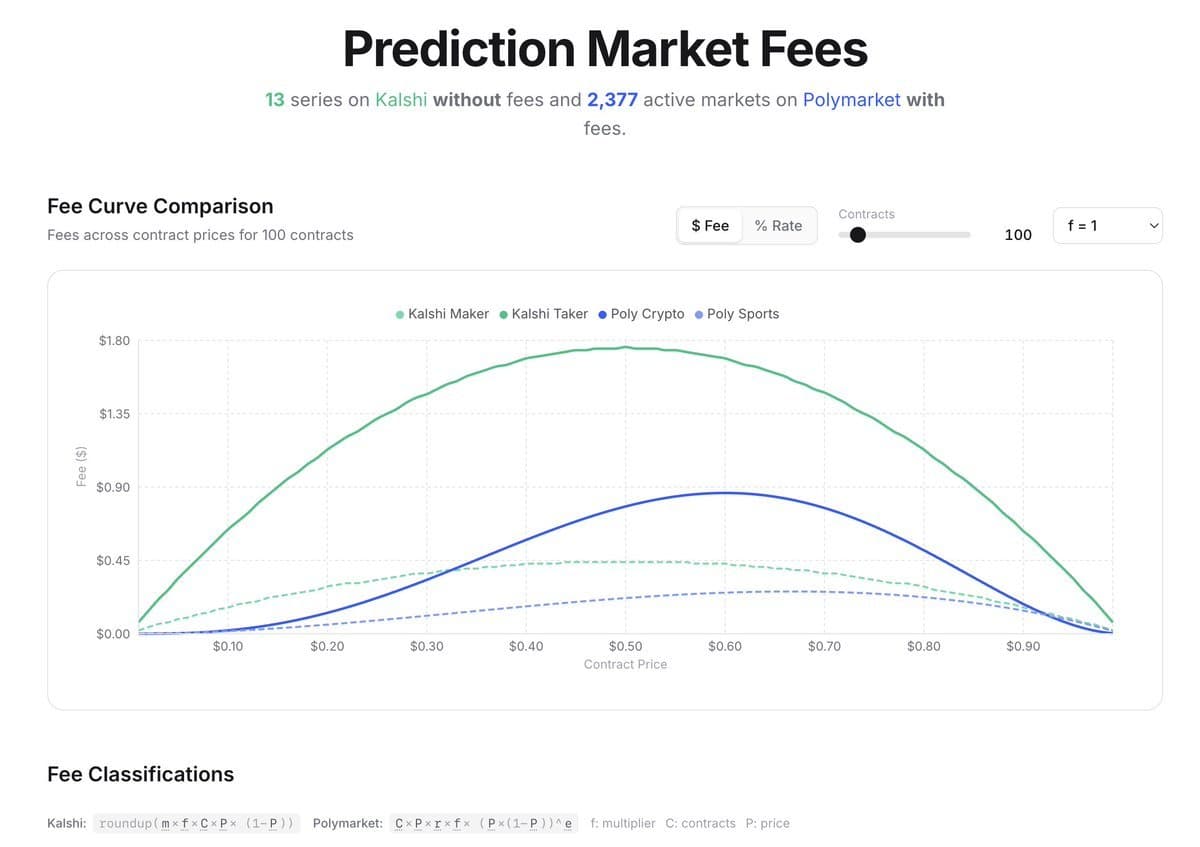Viewport: 1200px width, 847px height.
Task: Open the "f = 1" multiplier dropdown
Action: tap(1107, 225)
